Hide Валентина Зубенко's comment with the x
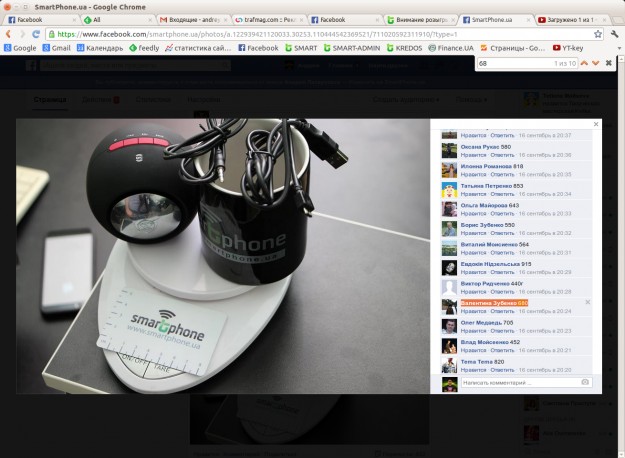The image size is (625, 458). pyautogui.click(x=587, y=302)
